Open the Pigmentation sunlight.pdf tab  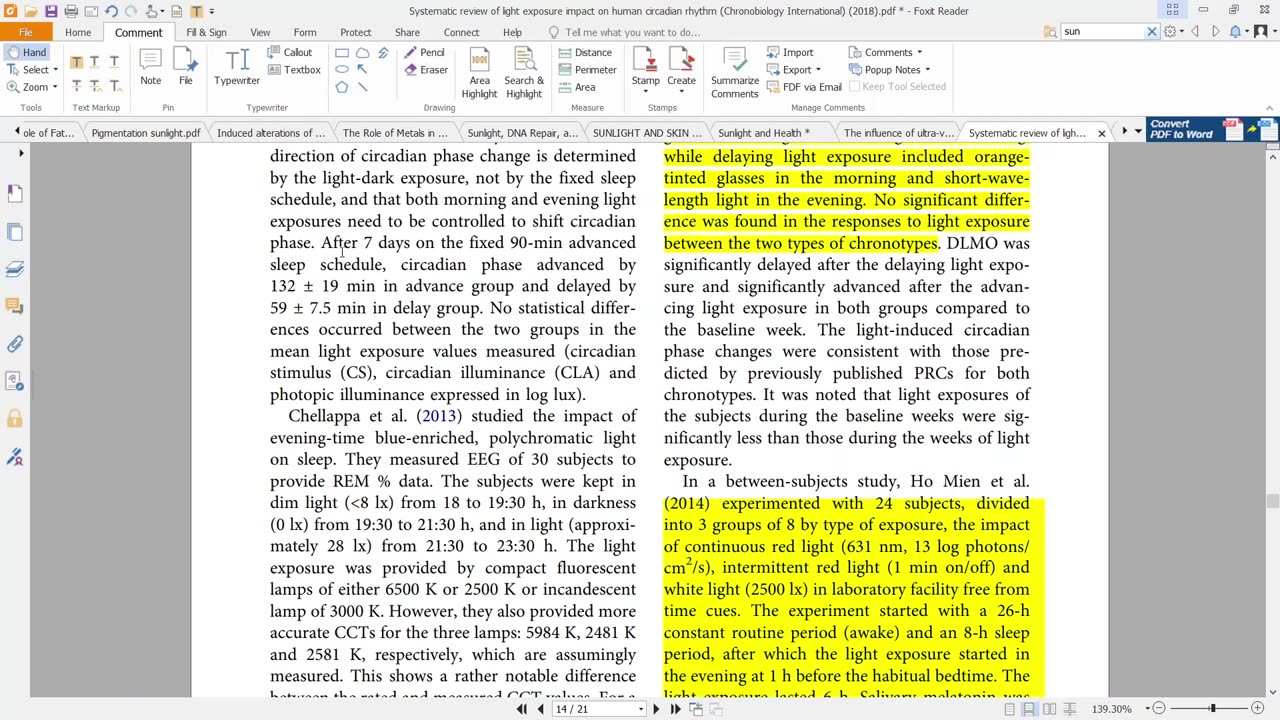[x=145, y=133]
